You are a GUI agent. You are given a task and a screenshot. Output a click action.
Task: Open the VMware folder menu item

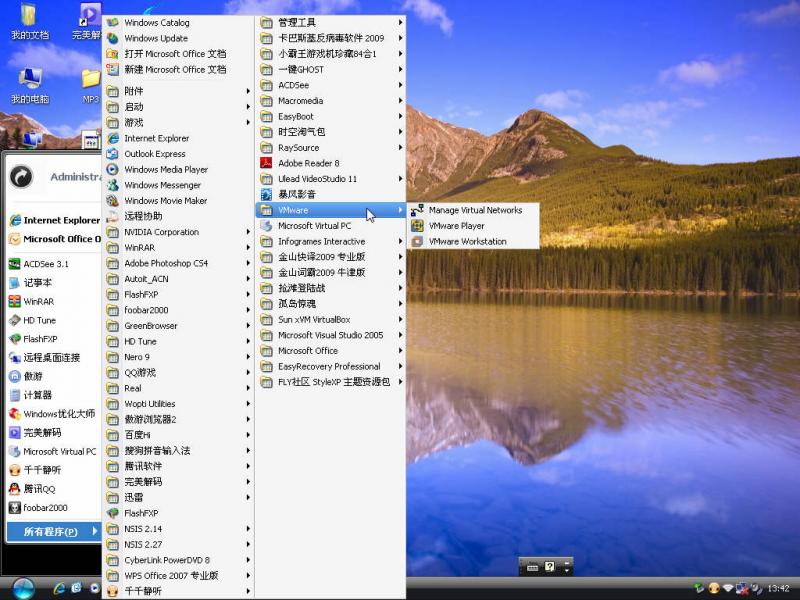pyautogui.click(x=331, y=210)
